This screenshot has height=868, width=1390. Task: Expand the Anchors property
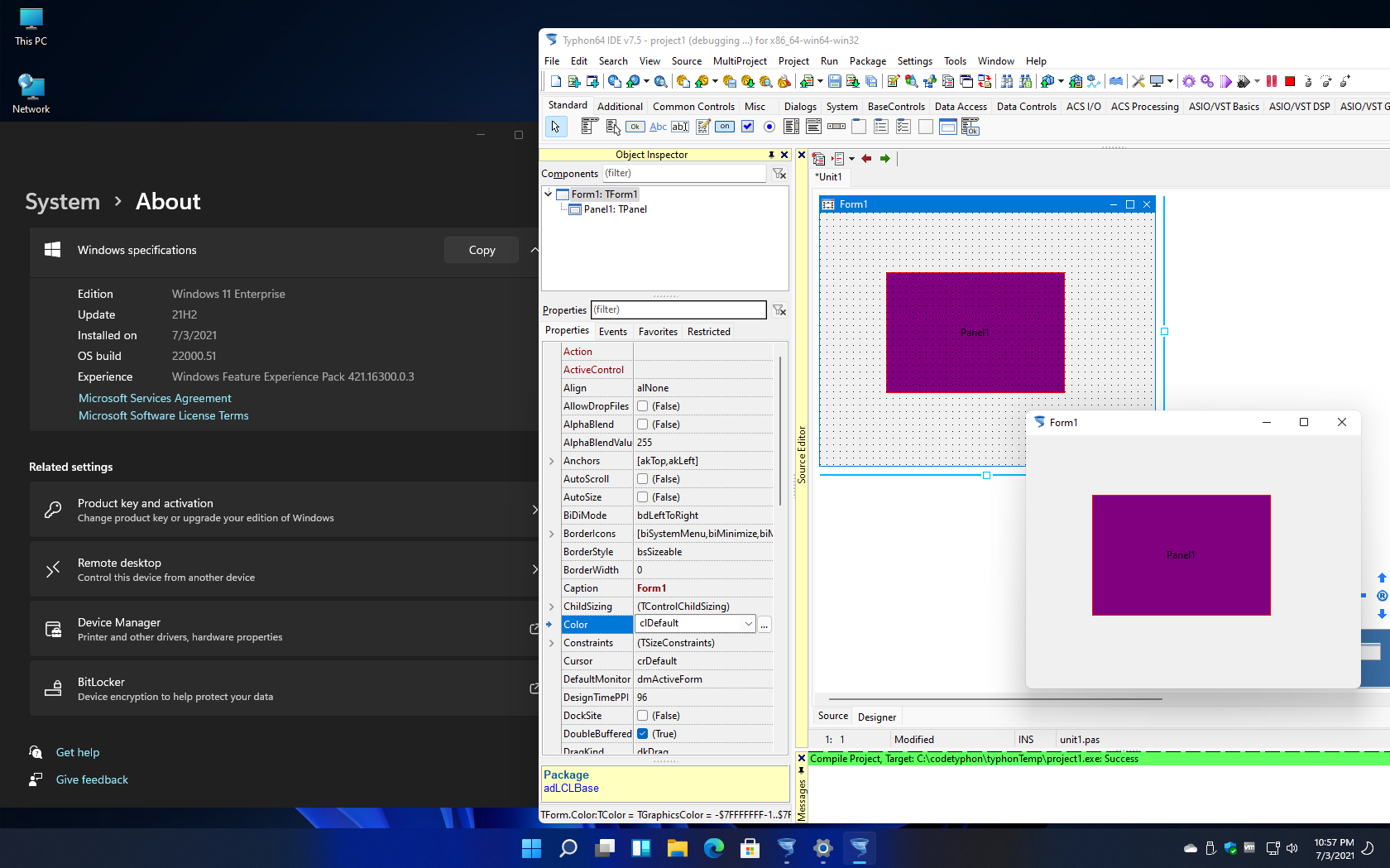[552, 461]
